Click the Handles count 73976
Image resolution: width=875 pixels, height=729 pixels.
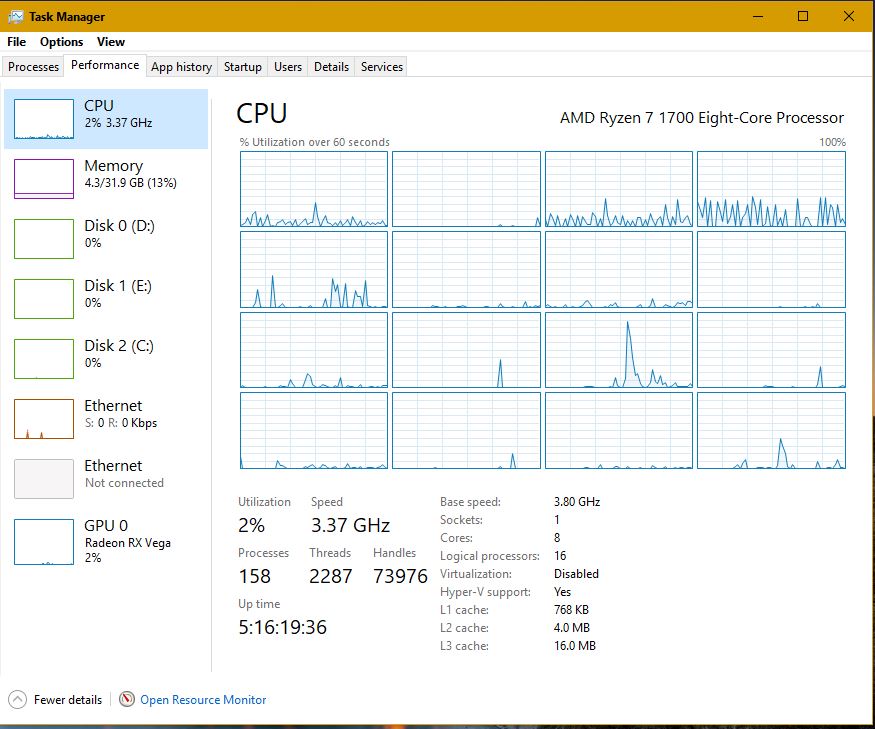click(400, 576)
